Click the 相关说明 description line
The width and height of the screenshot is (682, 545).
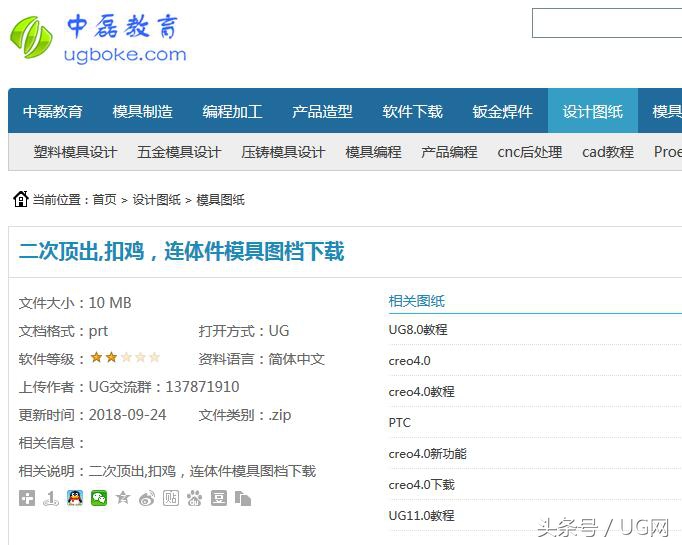tap(167, 471)
